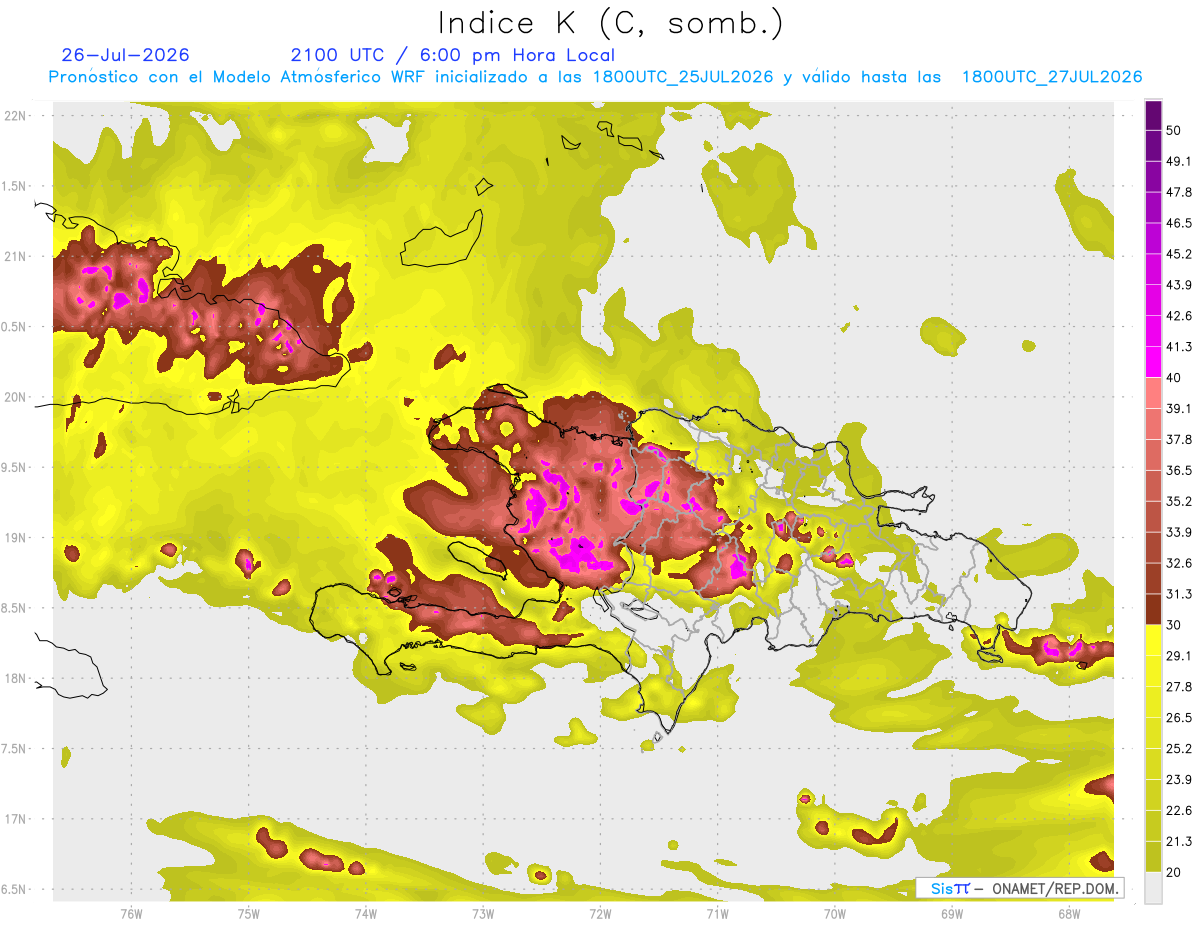The height and width of the screenshot is (927, 1200).
Task: Click the colorbar value "26.5"
Action: (1180, 718)
